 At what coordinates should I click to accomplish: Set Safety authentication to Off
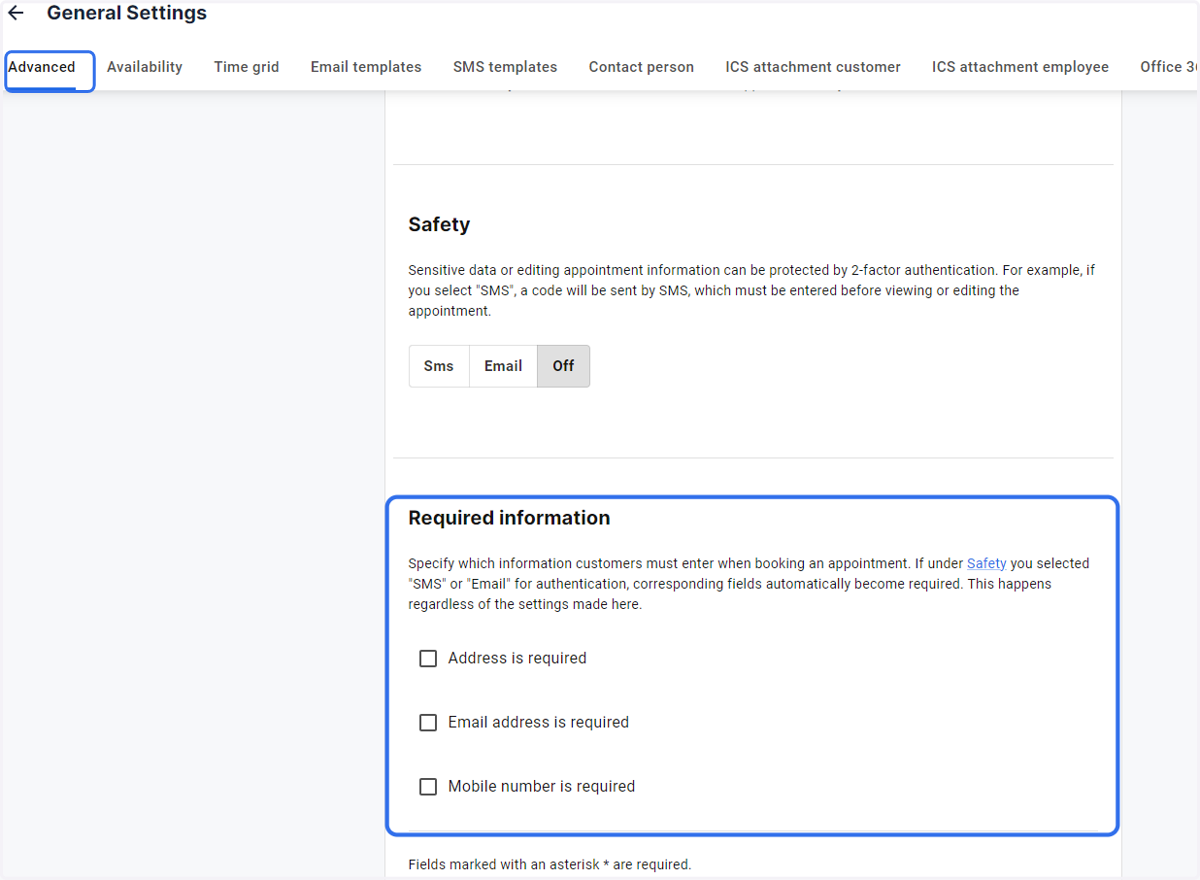564,366
